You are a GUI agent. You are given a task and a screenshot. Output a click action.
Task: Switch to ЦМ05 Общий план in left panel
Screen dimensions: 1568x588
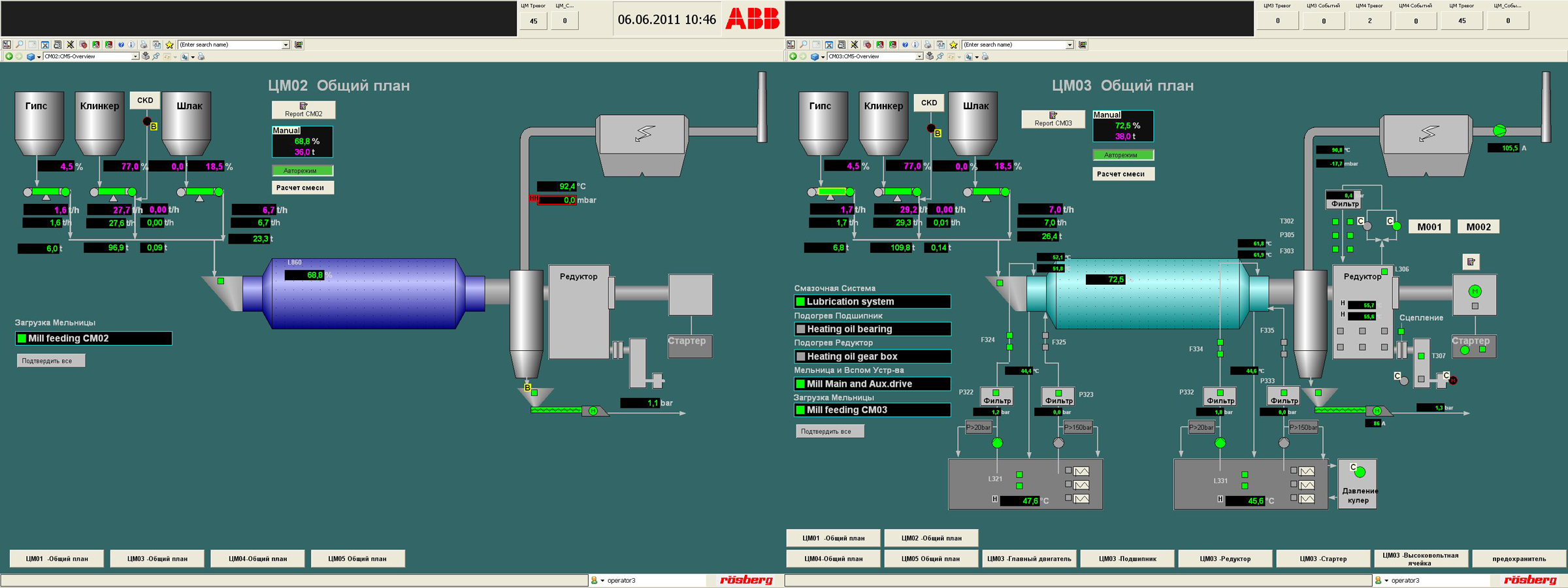click(x=357, y=559)
